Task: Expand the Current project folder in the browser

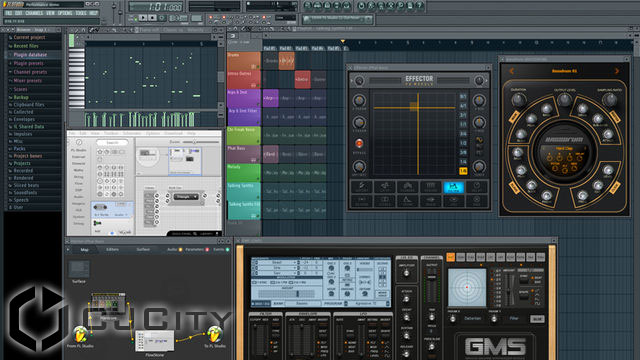Action: click(29, 38)
